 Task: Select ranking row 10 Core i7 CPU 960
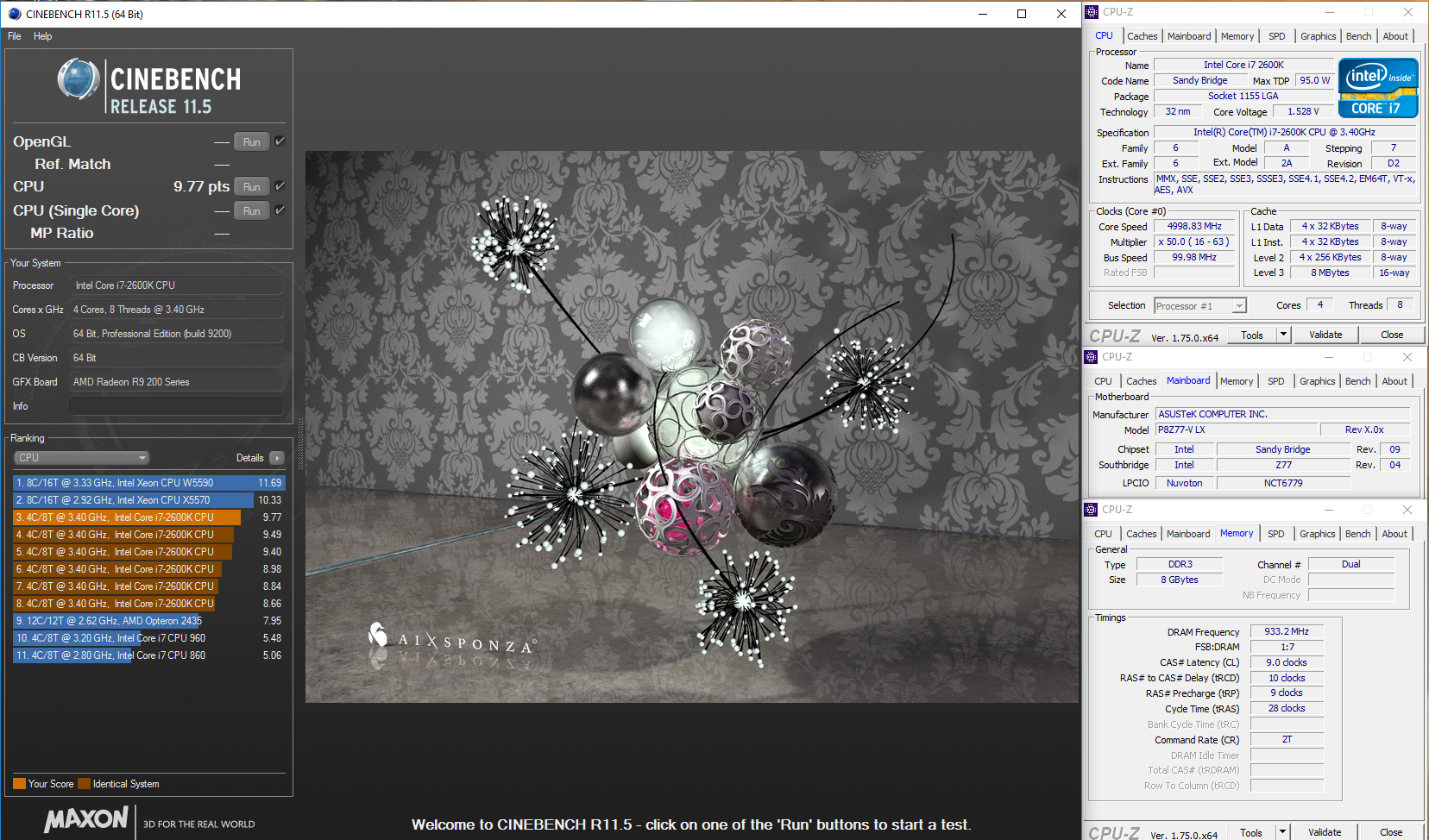[148, 638]
